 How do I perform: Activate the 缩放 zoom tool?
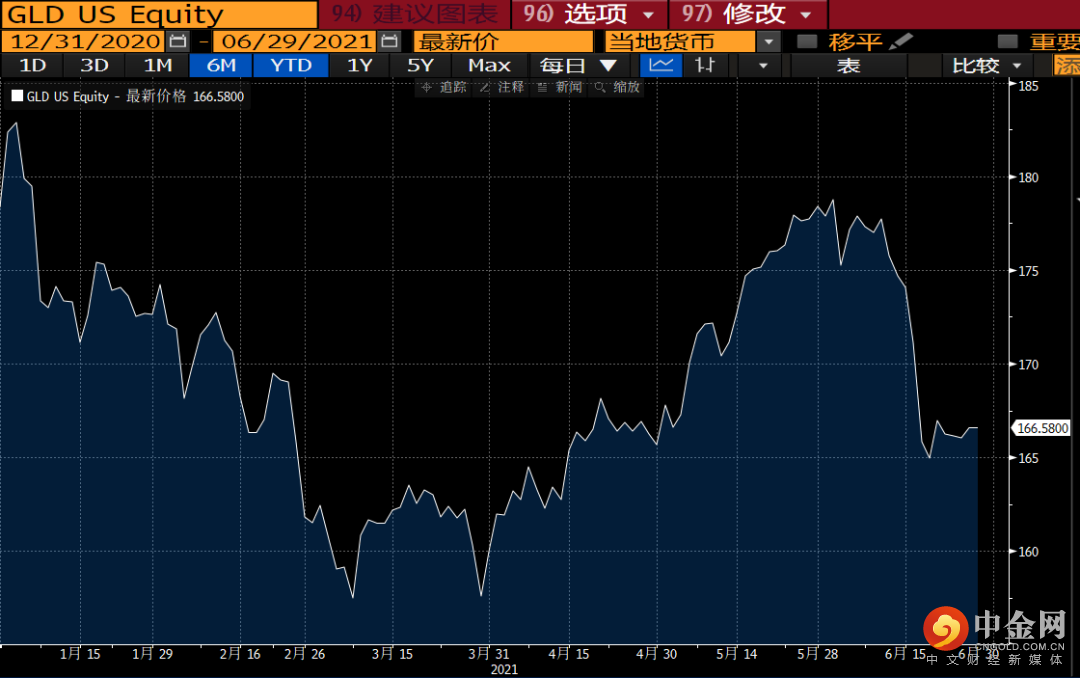[618, 88]
